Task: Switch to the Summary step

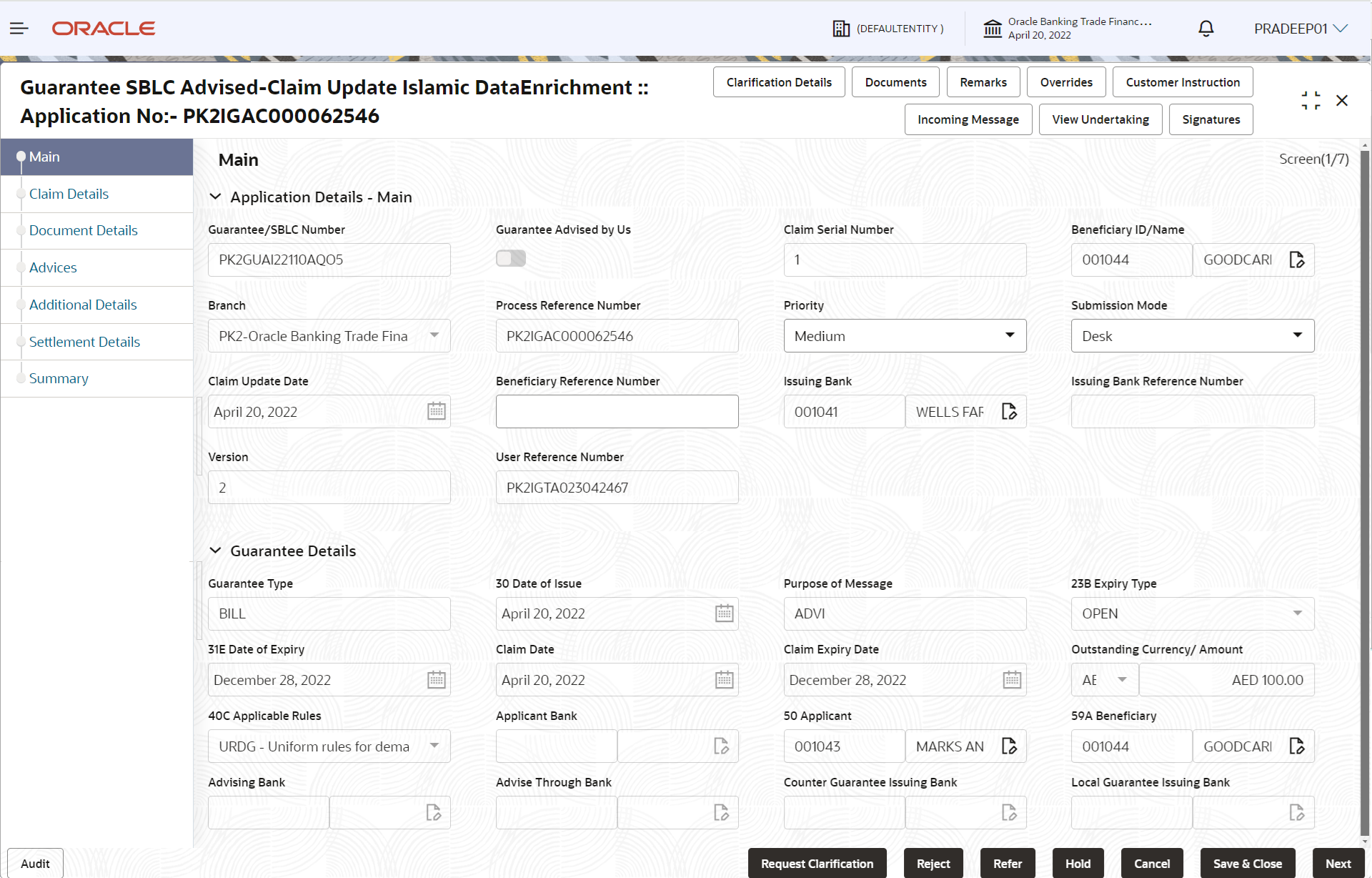Action: click(59, 378)
